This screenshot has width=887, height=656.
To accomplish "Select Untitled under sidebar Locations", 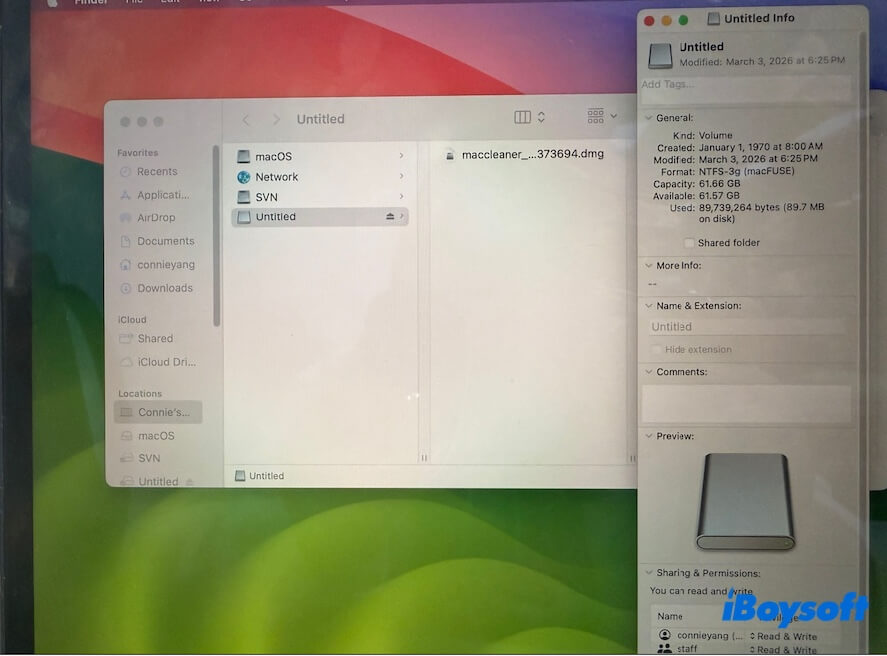I will [158, 481].
